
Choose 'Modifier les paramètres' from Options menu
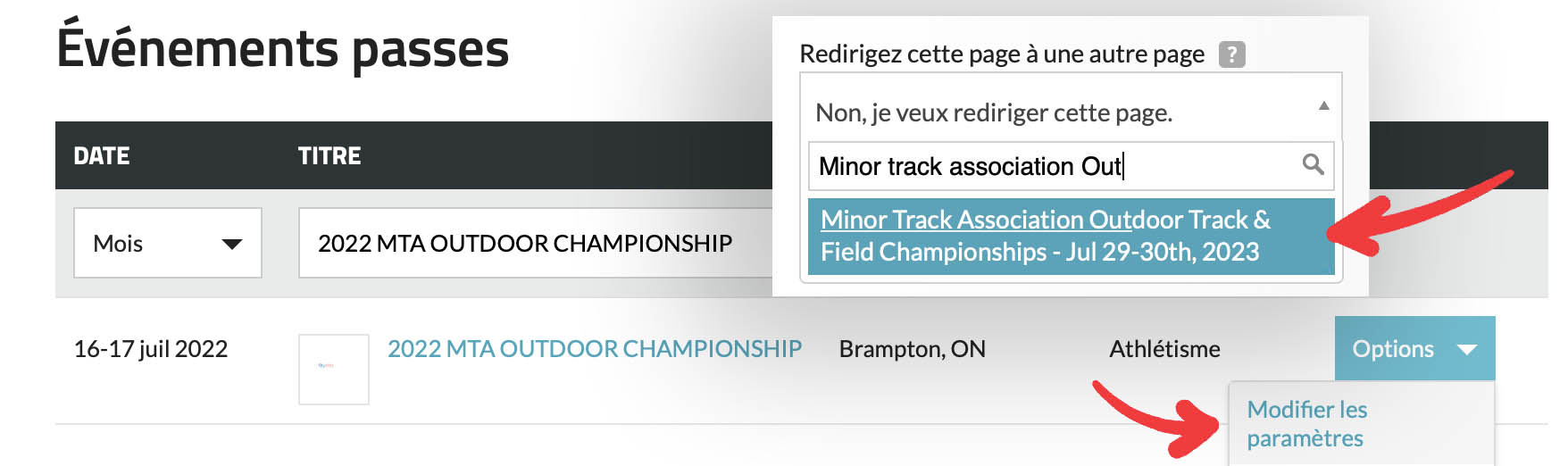[1306, 423]
